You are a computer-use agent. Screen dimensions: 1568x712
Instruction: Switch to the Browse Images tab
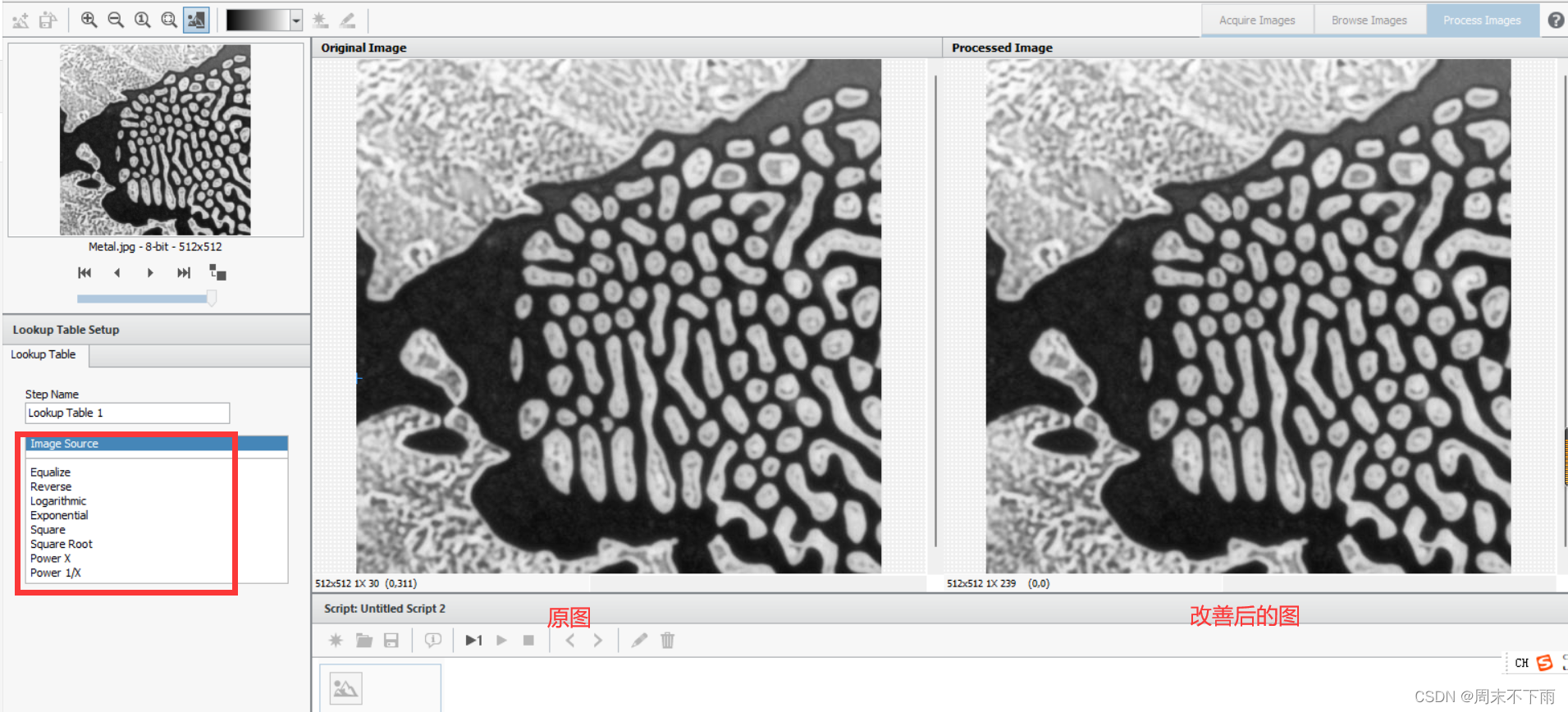pyautogui.click(x=1369, y=21)
